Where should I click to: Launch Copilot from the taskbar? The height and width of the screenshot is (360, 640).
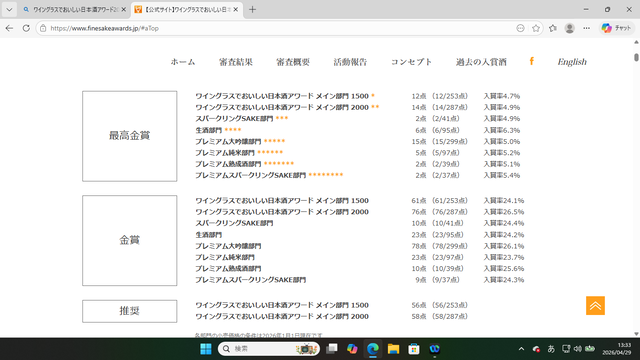[352, 349]
